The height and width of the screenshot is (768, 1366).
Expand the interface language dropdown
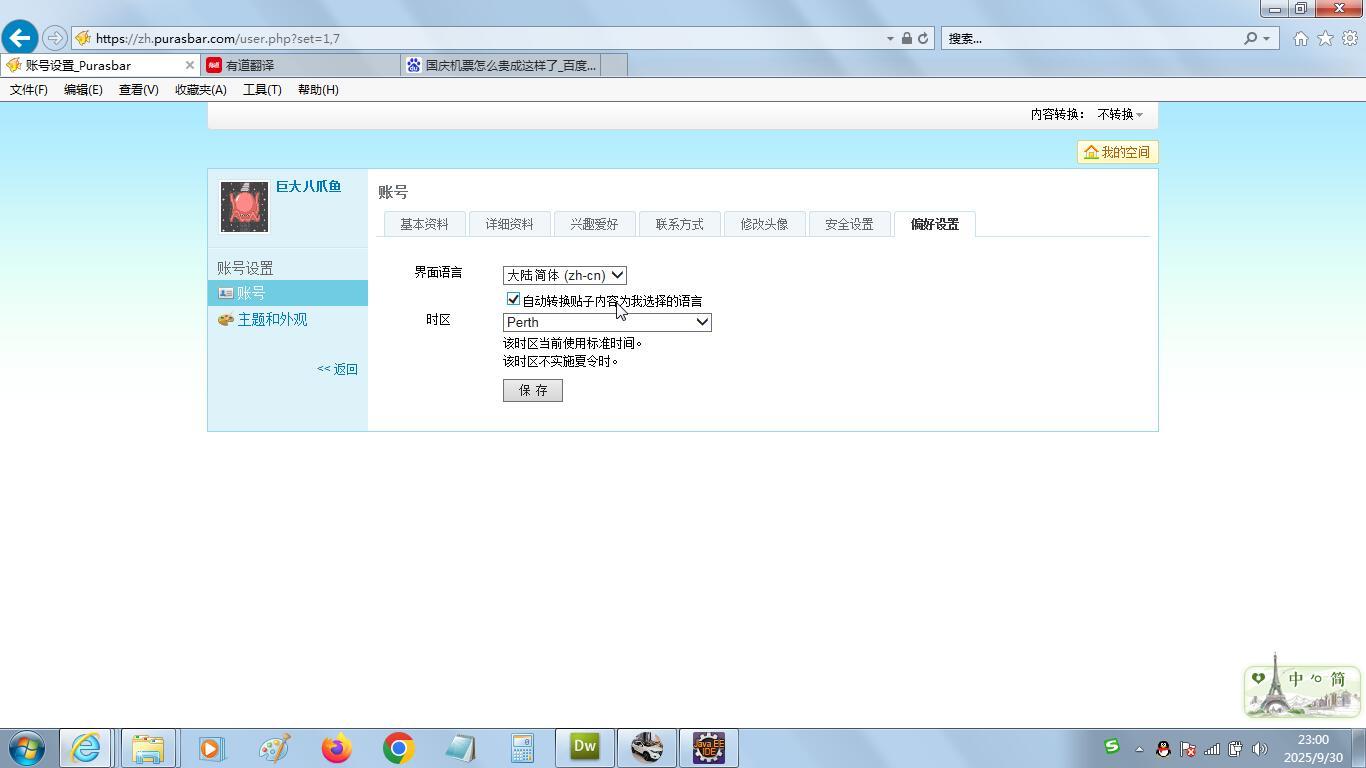(x=564, y=275)
